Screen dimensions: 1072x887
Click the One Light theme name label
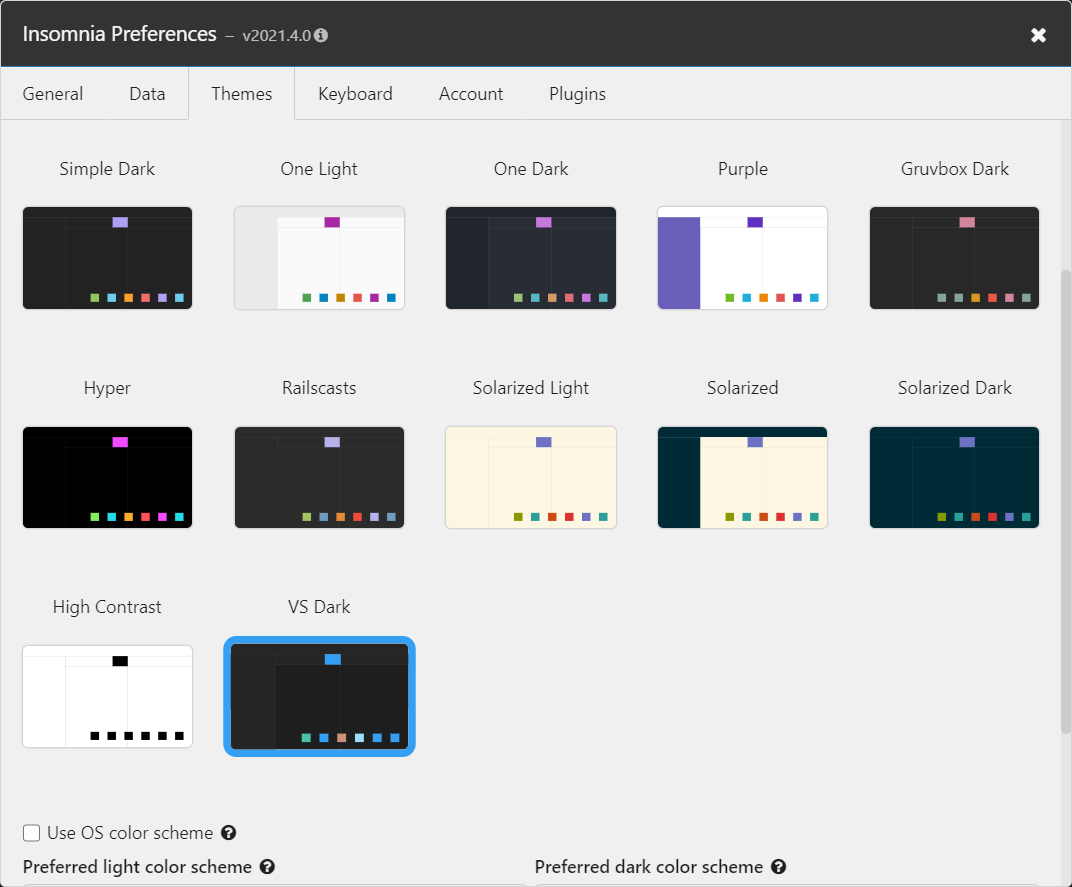tap(319, 169)
